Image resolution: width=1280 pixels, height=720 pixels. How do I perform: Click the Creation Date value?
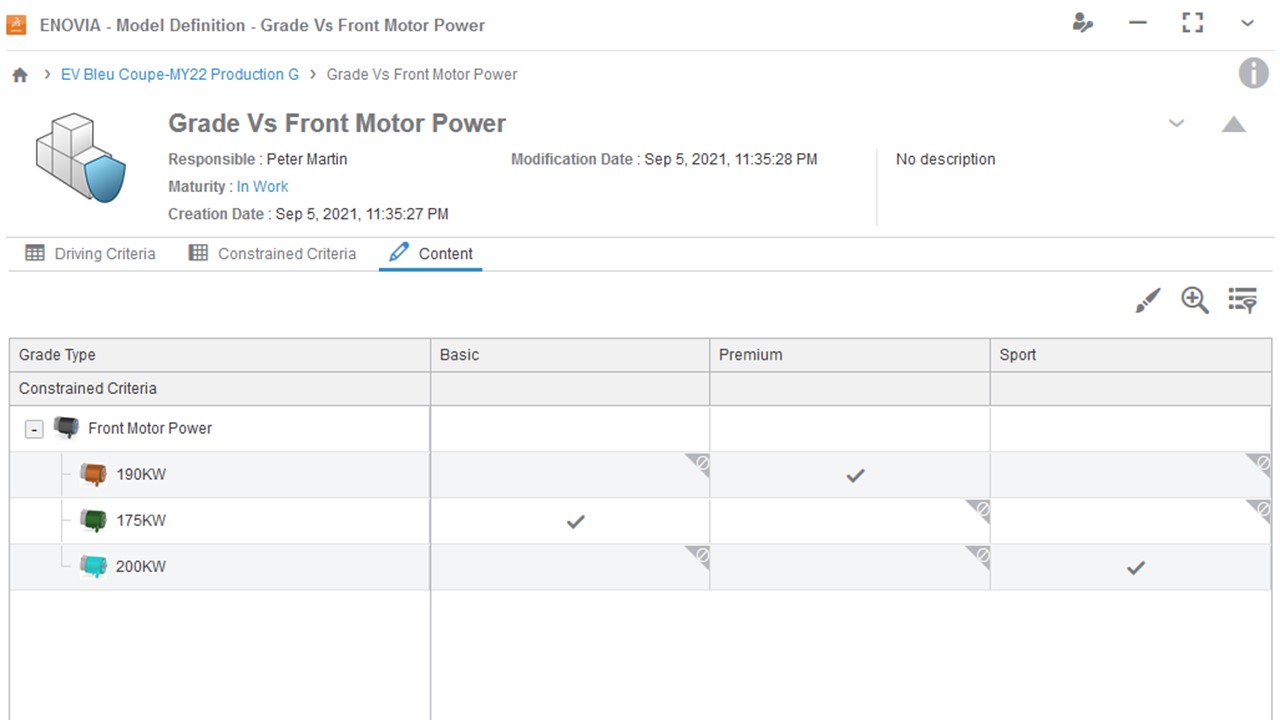[x=362, y=214]
